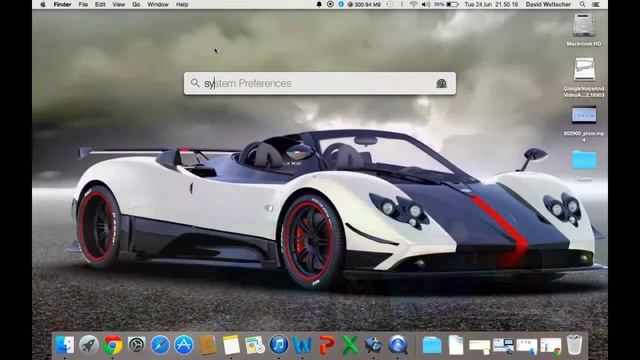Open the File menu
Viewport: 640px width, 360px height.
83,4
